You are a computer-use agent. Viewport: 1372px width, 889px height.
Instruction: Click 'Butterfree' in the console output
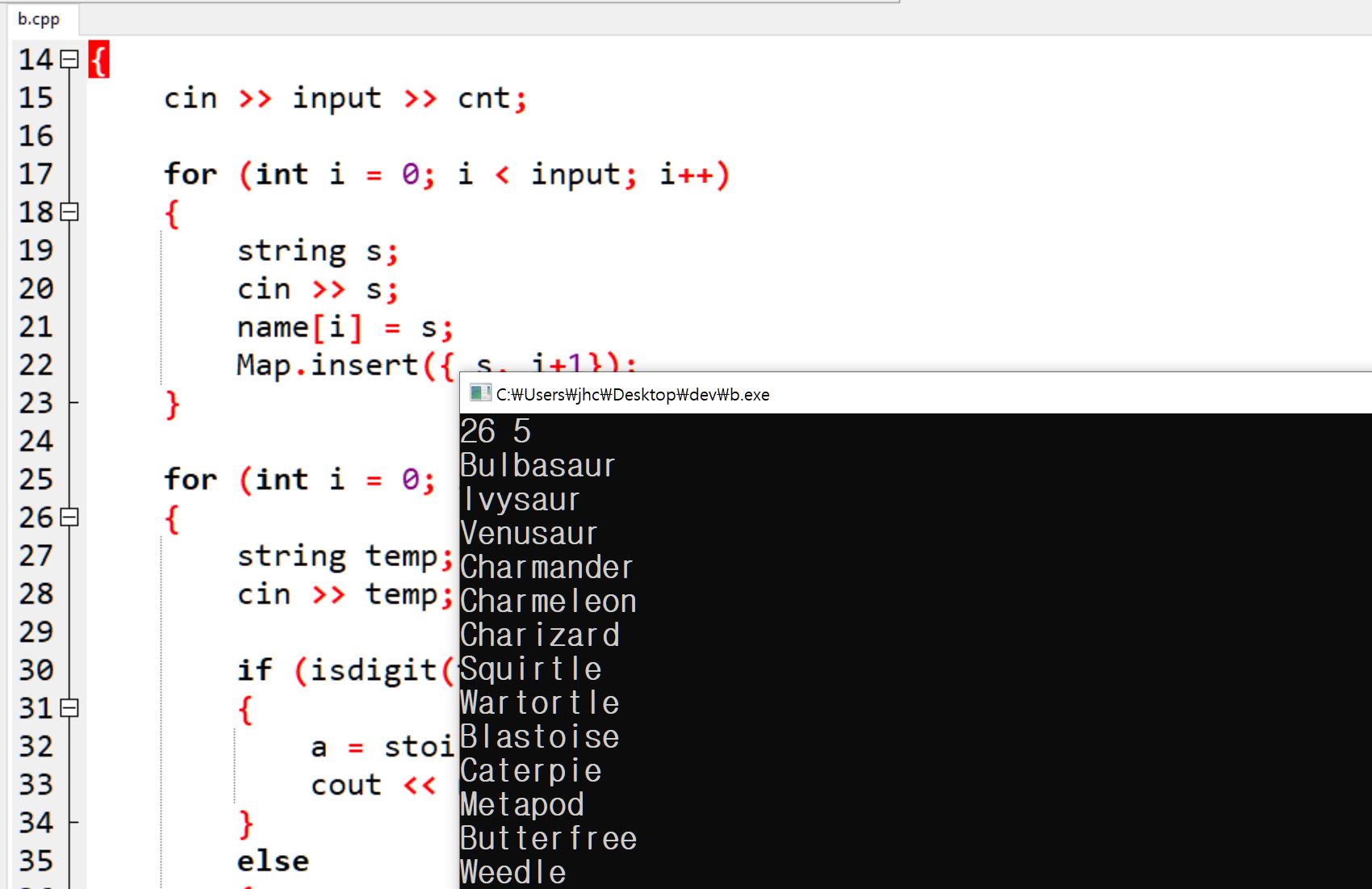[x=549, y=839]
